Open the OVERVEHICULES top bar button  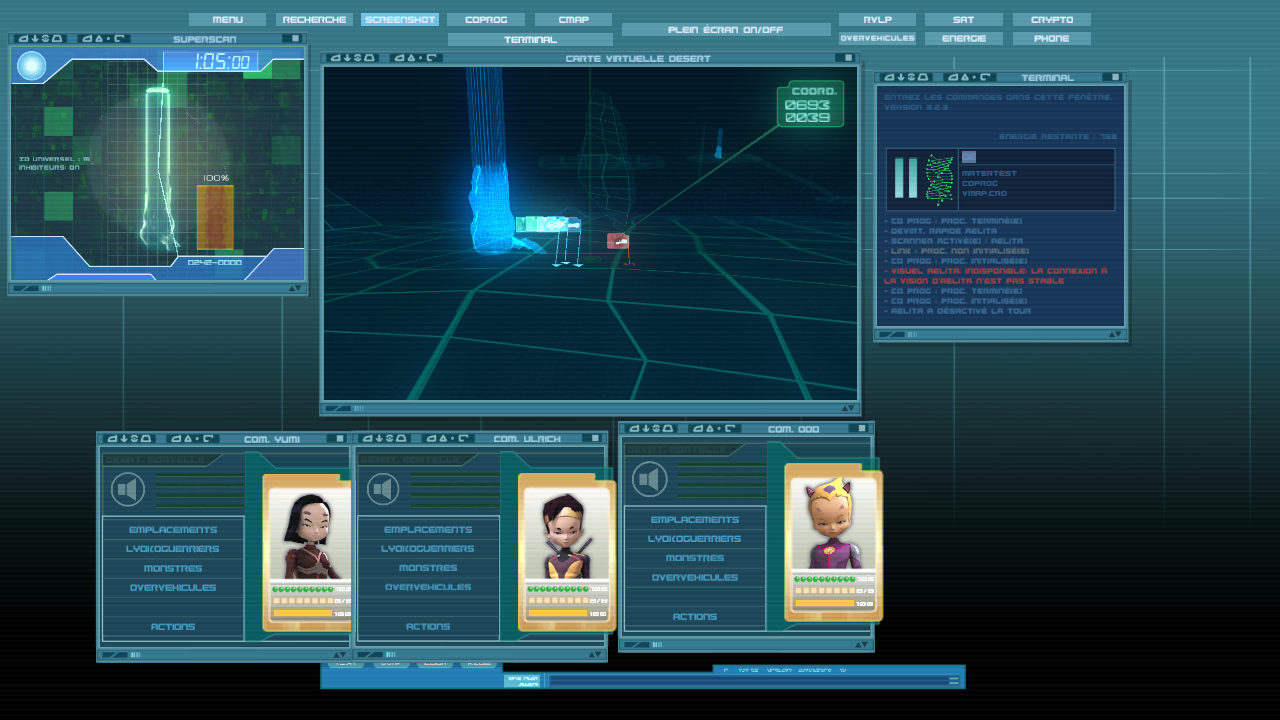[x=877, y=38]
